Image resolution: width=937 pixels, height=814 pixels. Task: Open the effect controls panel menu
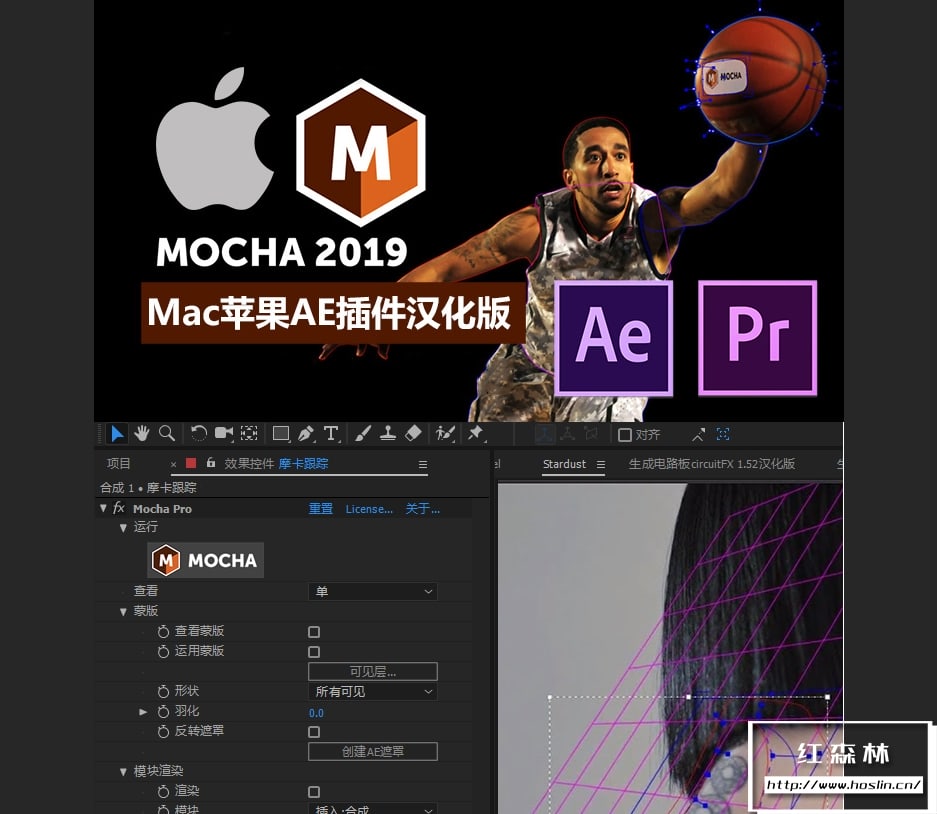[423, 464]
